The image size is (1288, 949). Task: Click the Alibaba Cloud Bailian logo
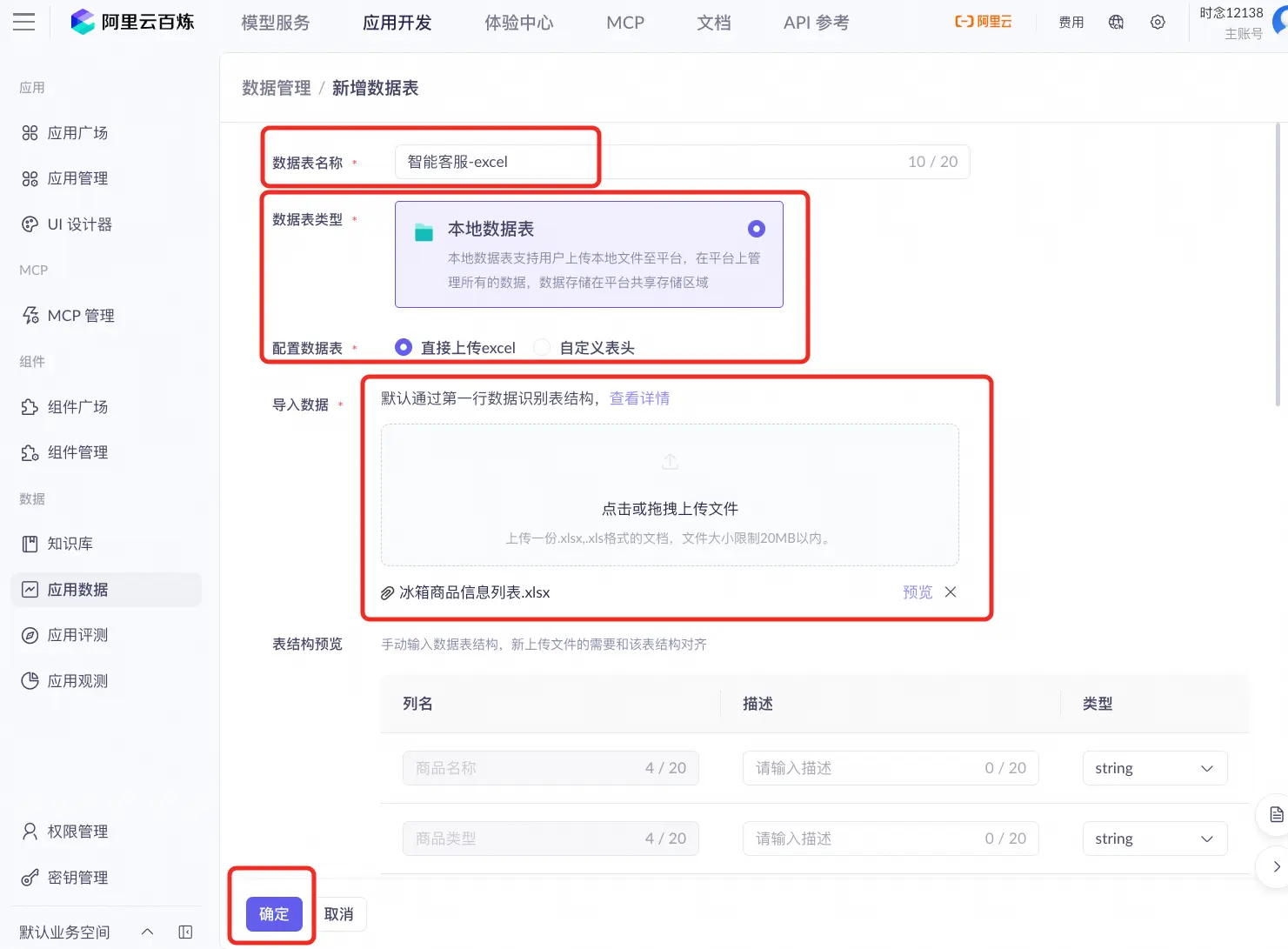click(x=132, y=22)
